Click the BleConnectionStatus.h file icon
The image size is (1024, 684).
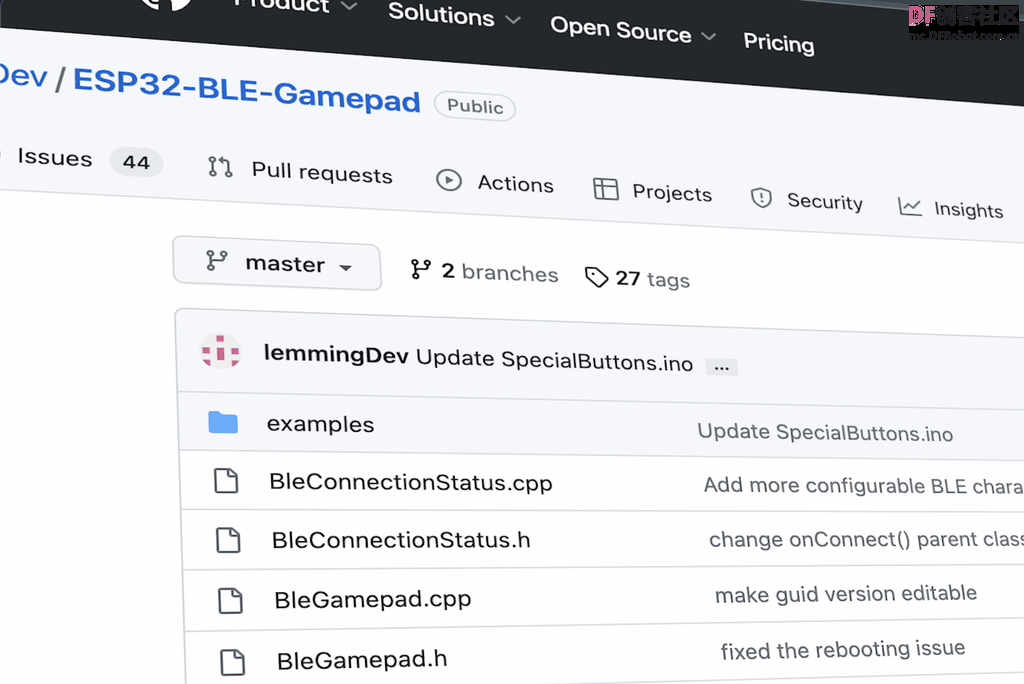228,540
